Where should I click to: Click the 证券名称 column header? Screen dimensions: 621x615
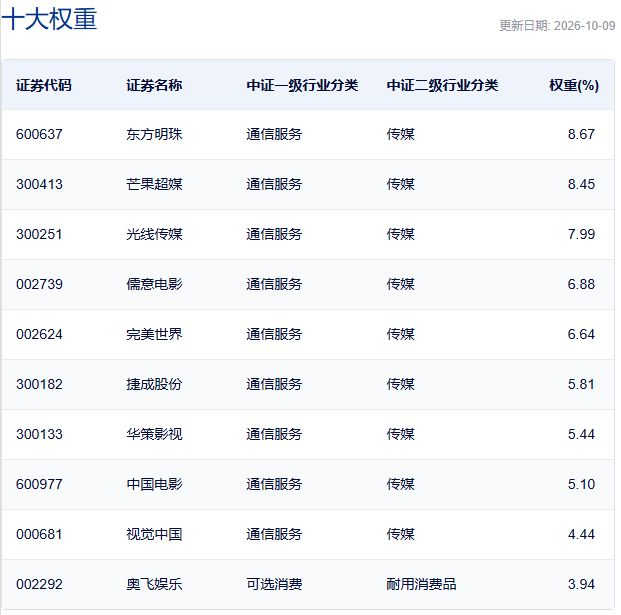pyautogui.click(x=154, y=85)
